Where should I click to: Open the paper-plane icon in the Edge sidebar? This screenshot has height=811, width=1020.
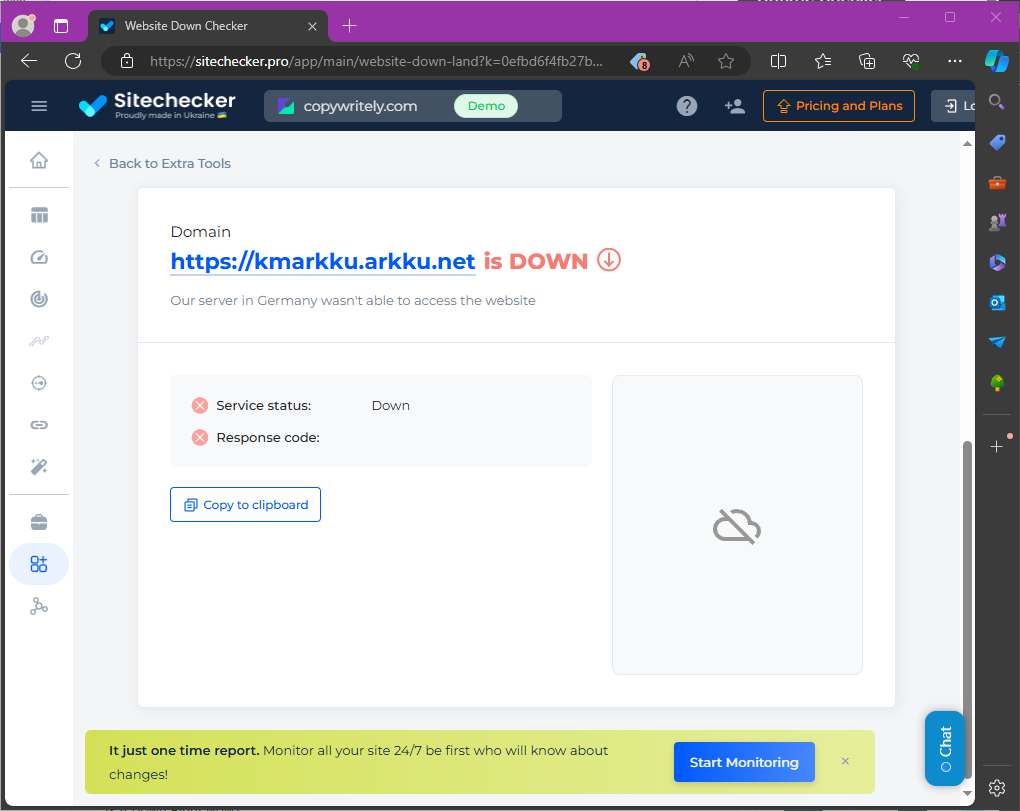click(997, 342)
